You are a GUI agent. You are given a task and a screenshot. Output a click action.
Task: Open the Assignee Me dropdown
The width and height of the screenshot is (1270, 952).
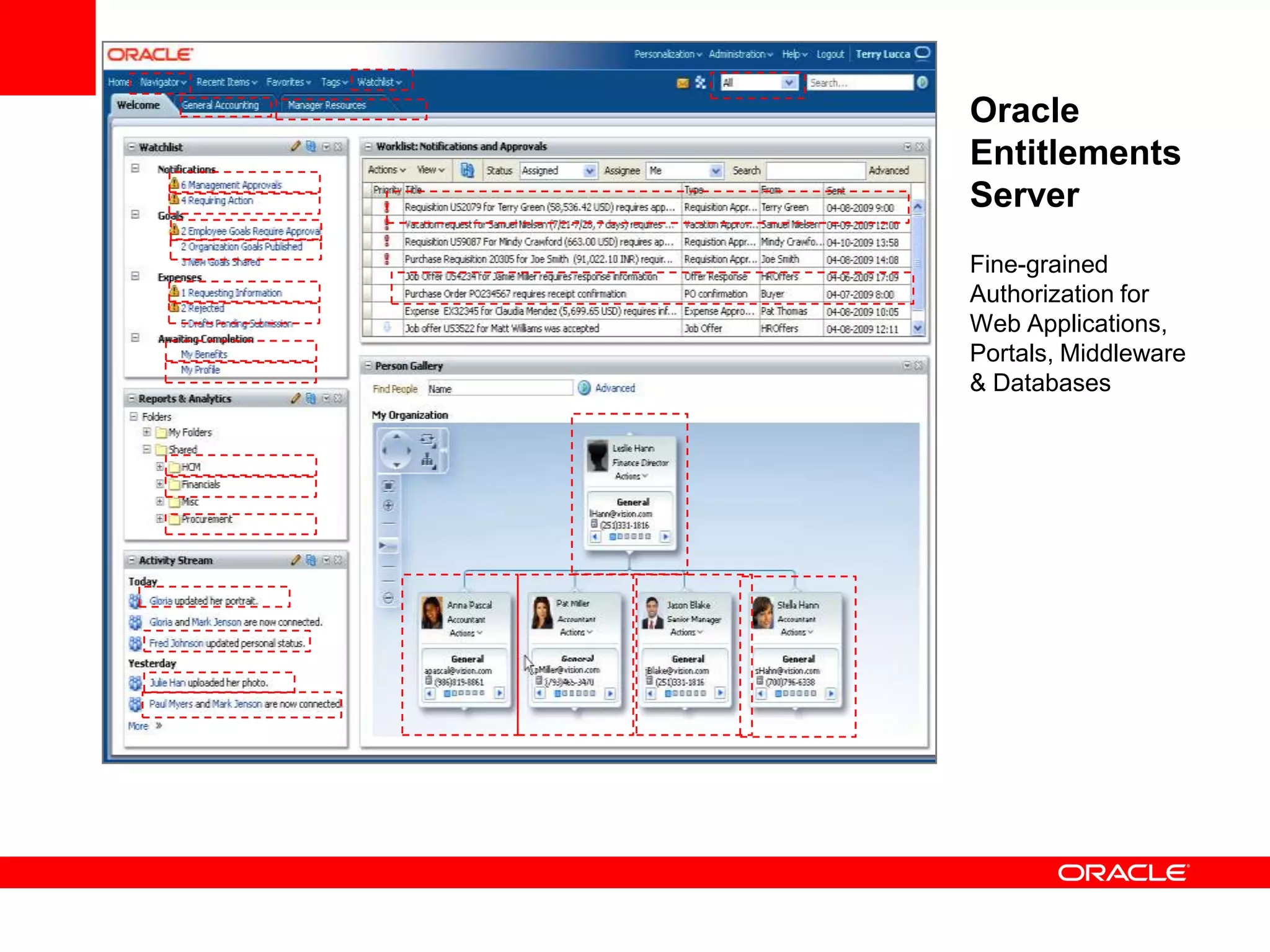tap(716, 170)
